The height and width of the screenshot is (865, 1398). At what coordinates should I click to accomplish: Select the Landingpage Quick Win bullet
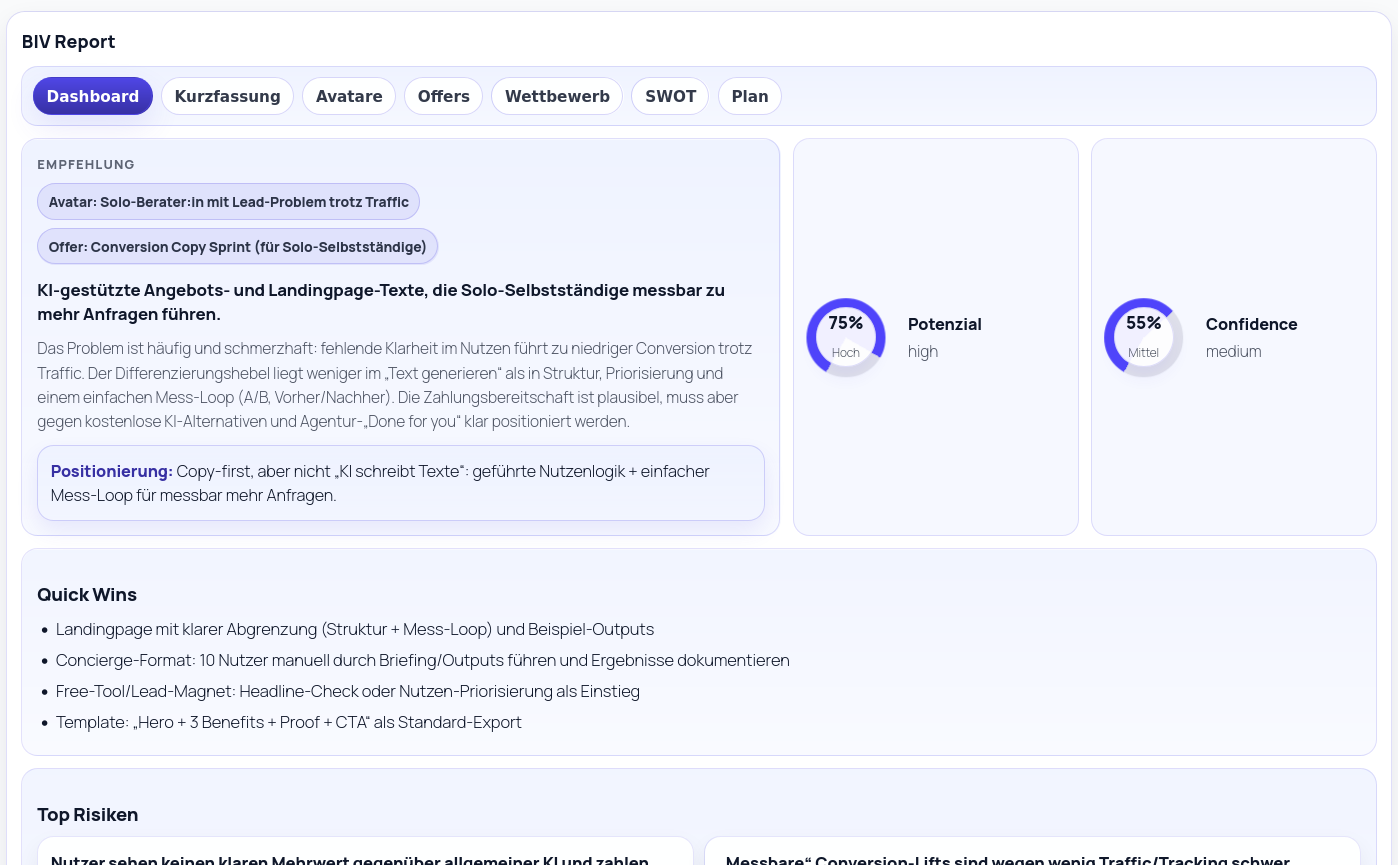(x=355, y=629)
